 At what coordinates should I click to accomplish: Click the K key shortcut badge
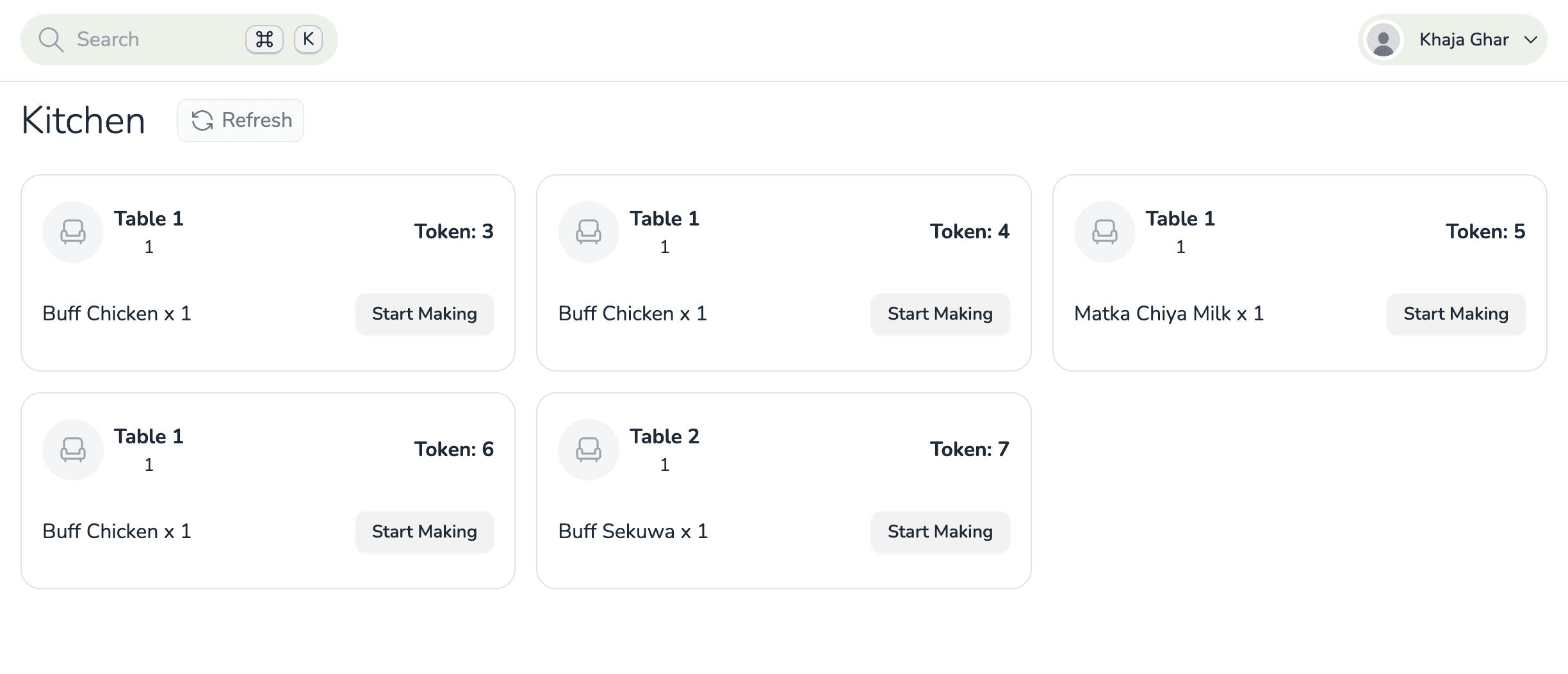(x=308, y=40)
